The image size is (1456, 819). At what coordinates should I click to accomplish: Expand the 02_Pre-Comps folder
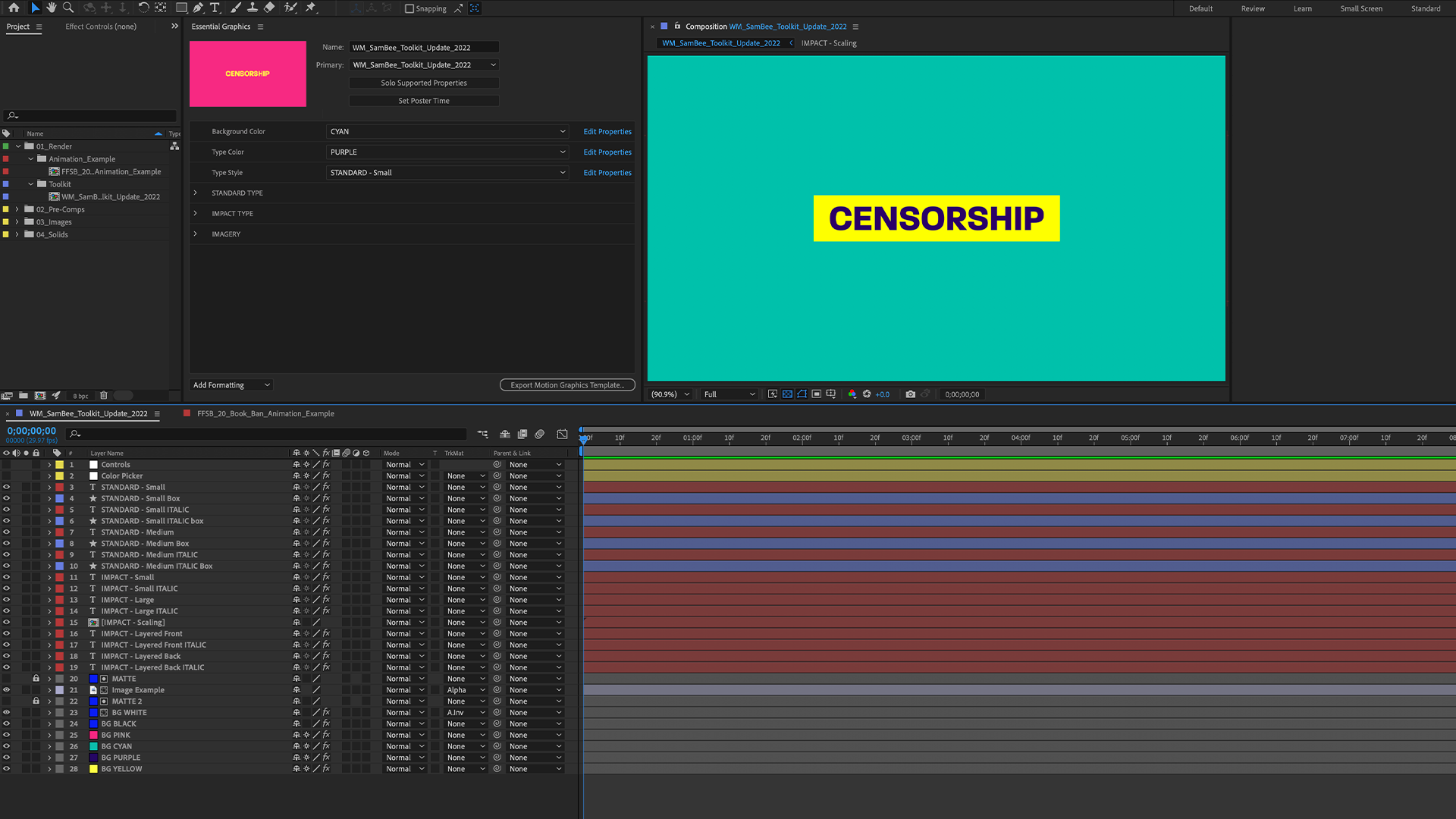17,209
